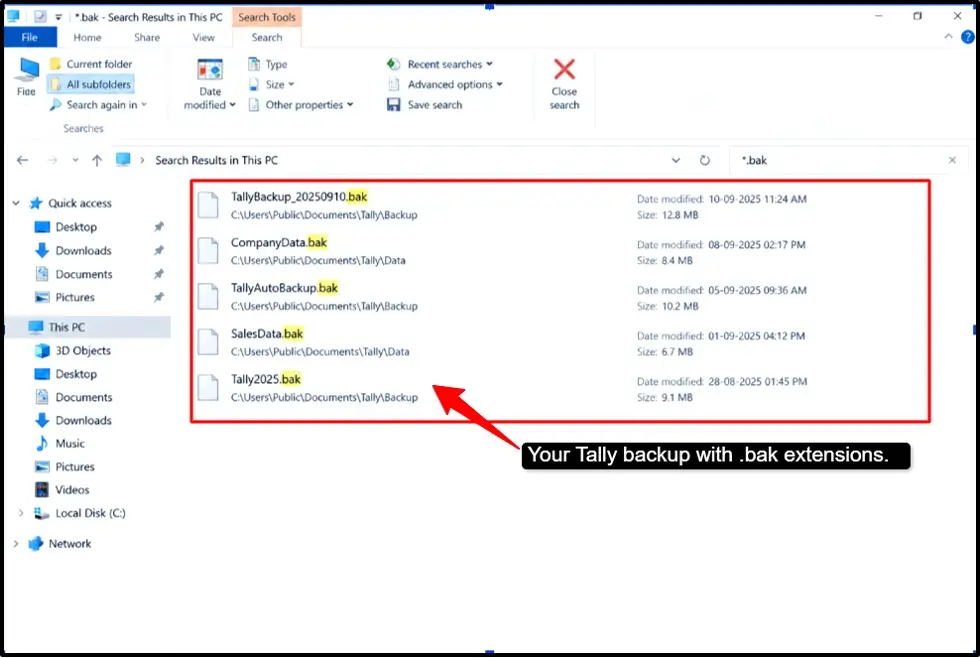Viewport: 980px width, 658px height.
Task: Click the This PC search location icon in ribbon
Action: coord(27,76)
